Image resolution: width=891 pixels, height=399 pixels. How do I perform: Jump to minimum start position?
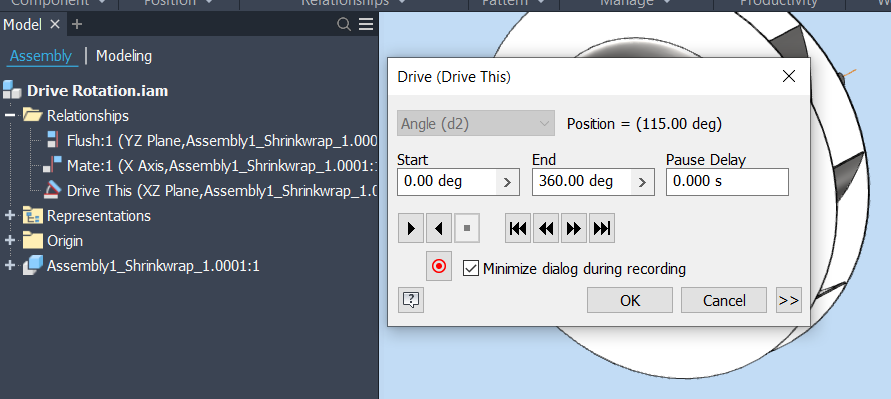click(x=518, y=228)
